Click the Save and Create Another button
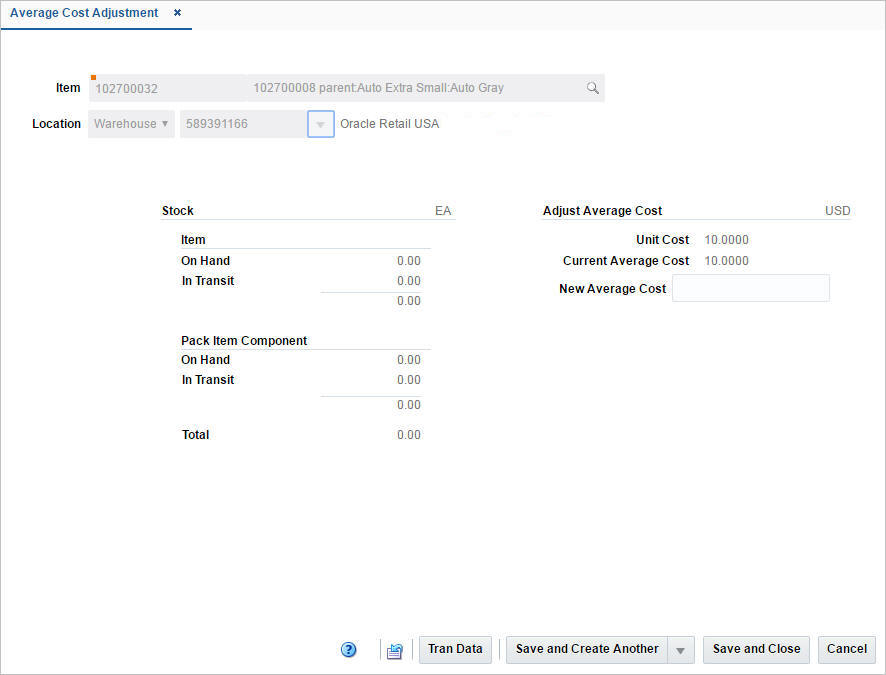The width and height of the screenshot is (886, 675). (x=586, y=649)
